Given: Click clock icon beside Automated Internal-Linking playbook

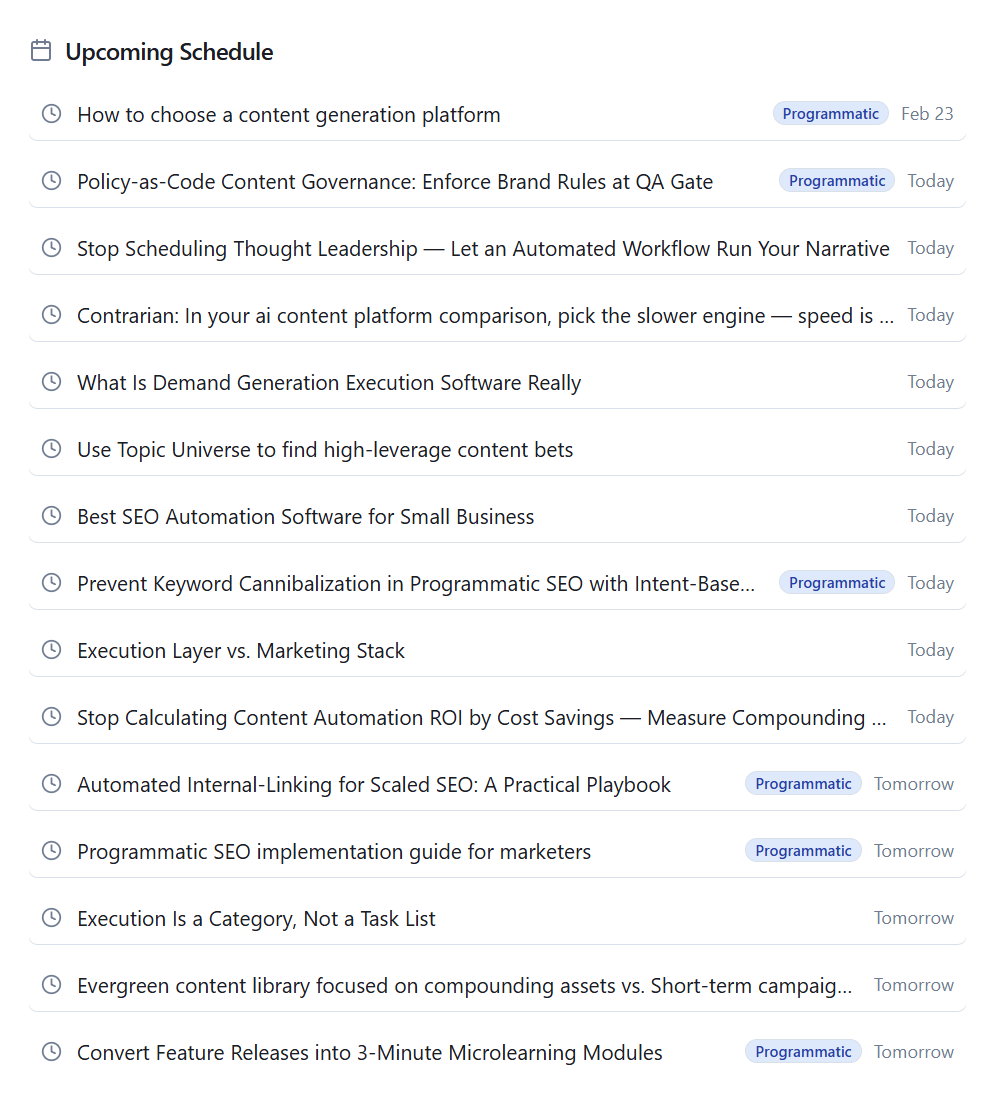Looking at the screenshot, I should tap(51, 784).
